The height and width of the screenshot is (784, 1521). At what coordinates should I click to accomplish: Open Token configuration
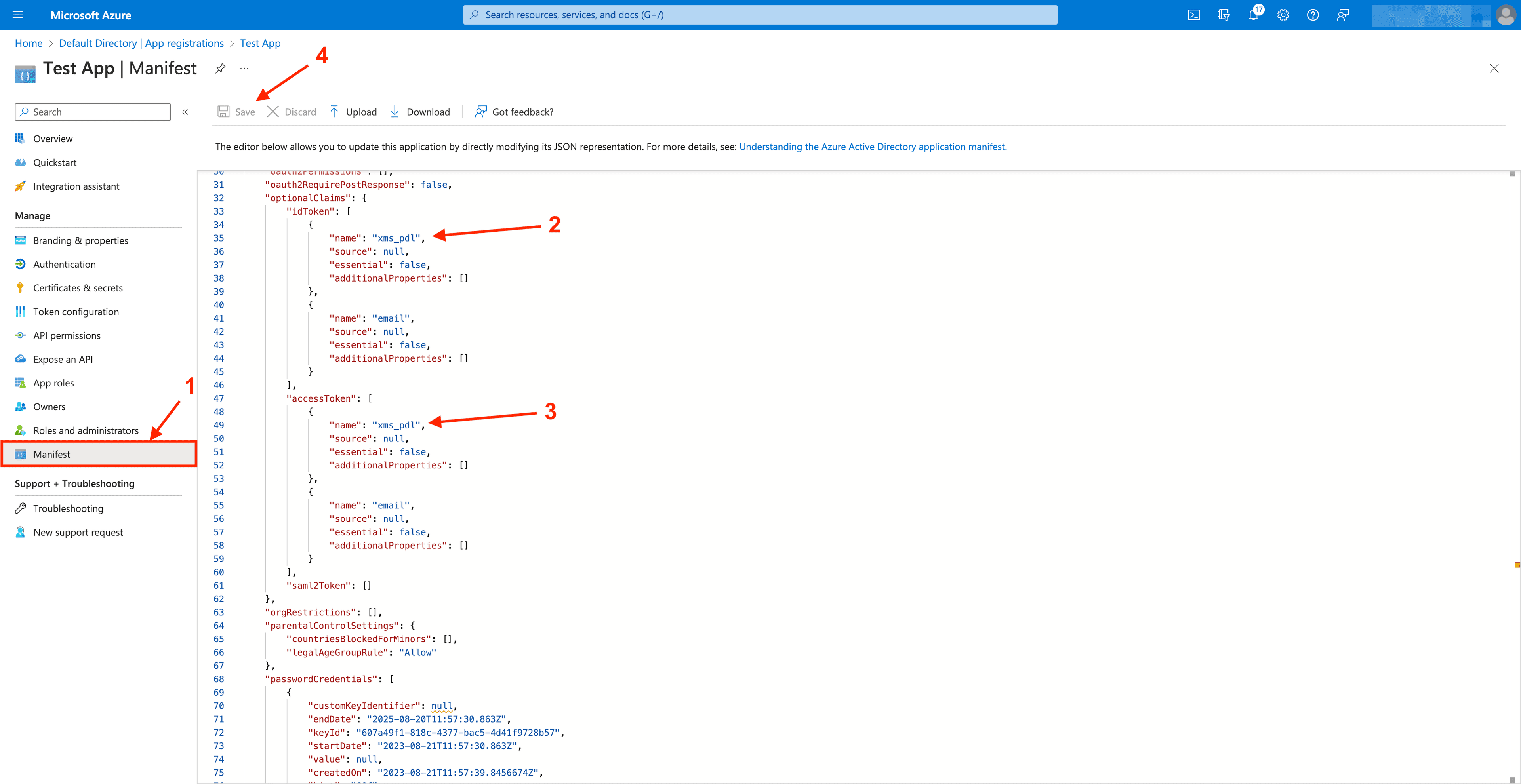(x=76, y=312)
